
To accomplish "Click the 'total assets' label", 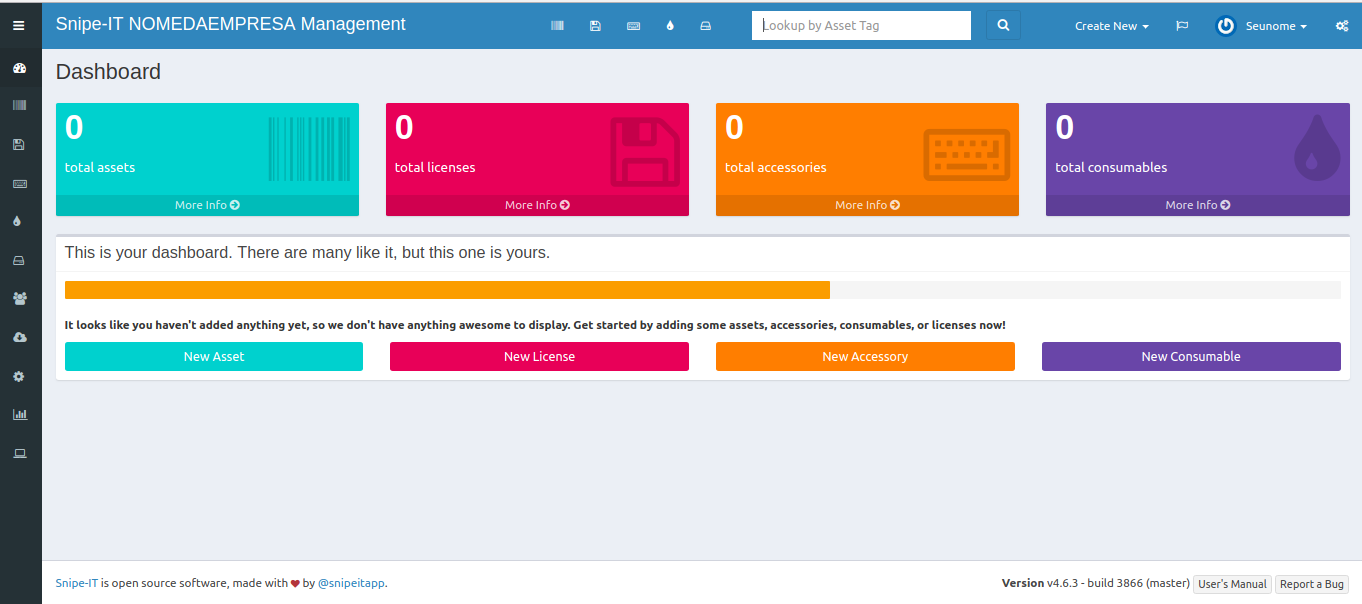I will tap(100, 167).
